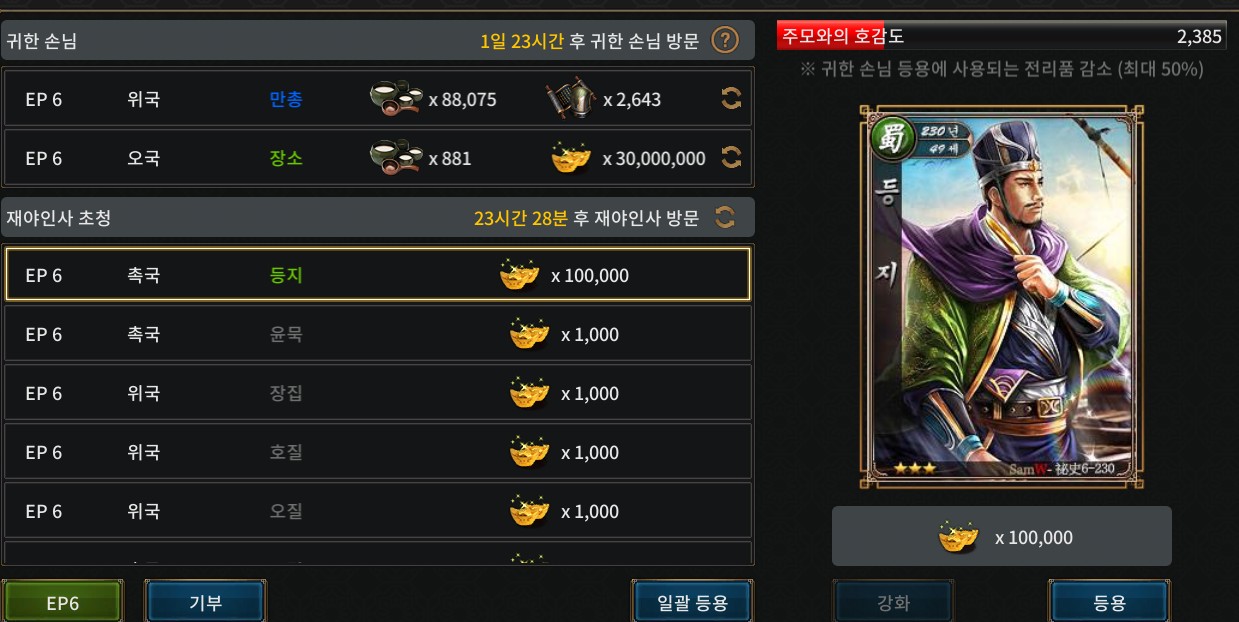Click the scroll item icon showing 2,643
This screenshot has height=622, width=1239.
pyautogui.click(x=570, y=99)
